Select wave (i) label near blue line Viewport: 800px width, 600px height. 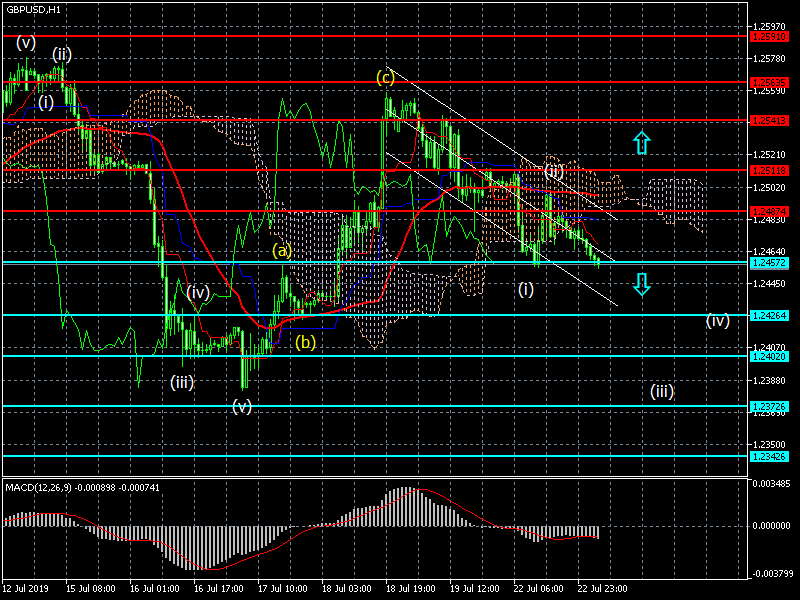pyautogui.click(x=46, y=103)
